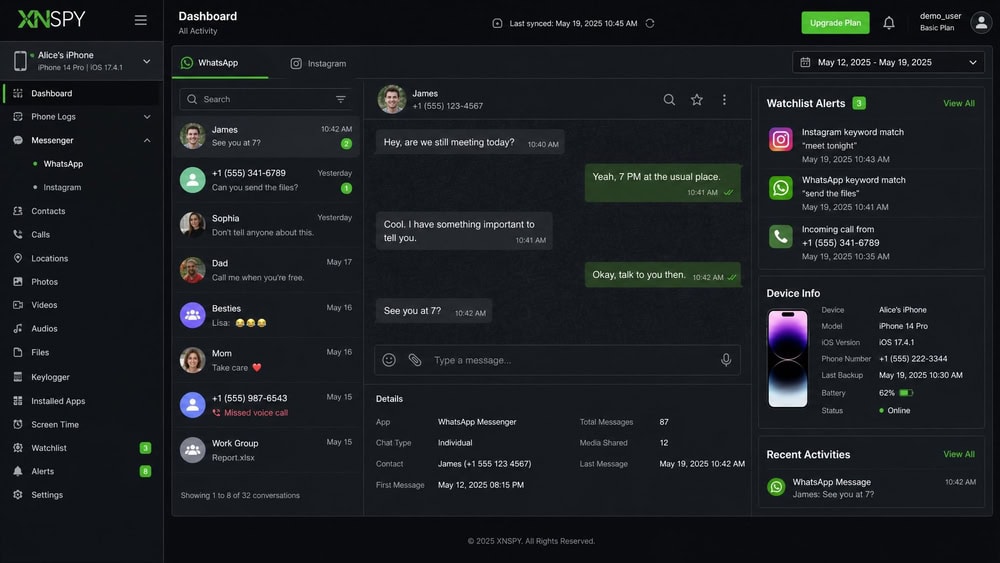Open the Sophia conversation
Image resolution: width=1000 pixels, height=563 pixels.
click(267, 225)
